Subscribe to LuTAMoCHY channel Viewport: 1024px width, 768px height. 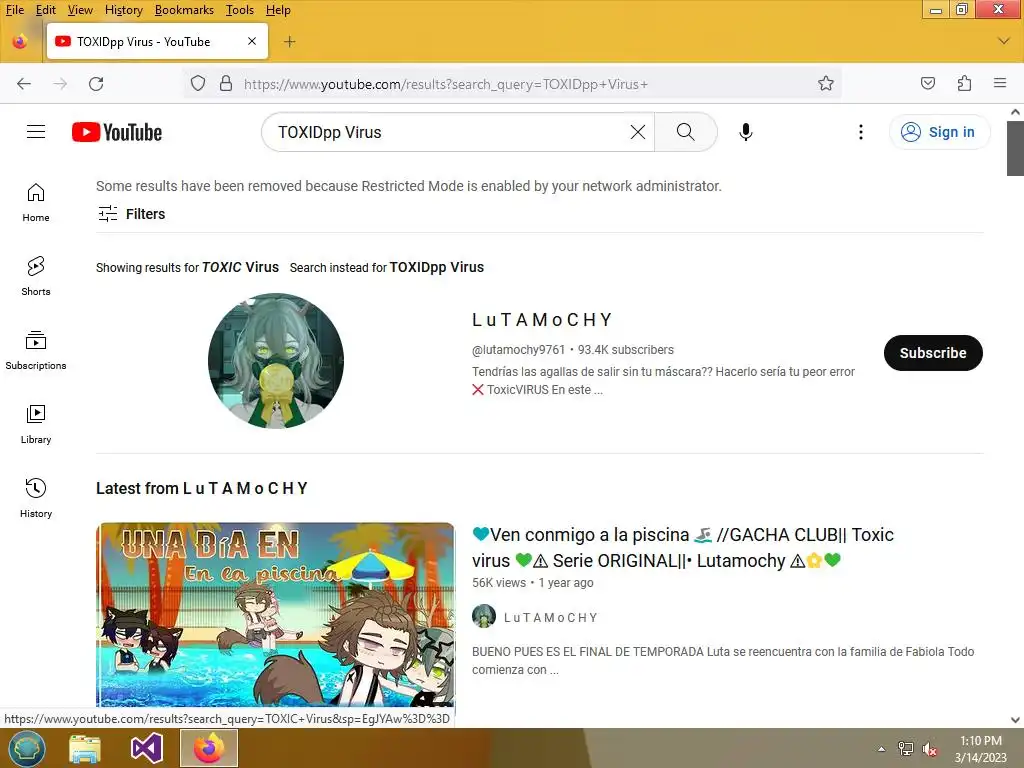pyautogui.click(x=933, y=353)
